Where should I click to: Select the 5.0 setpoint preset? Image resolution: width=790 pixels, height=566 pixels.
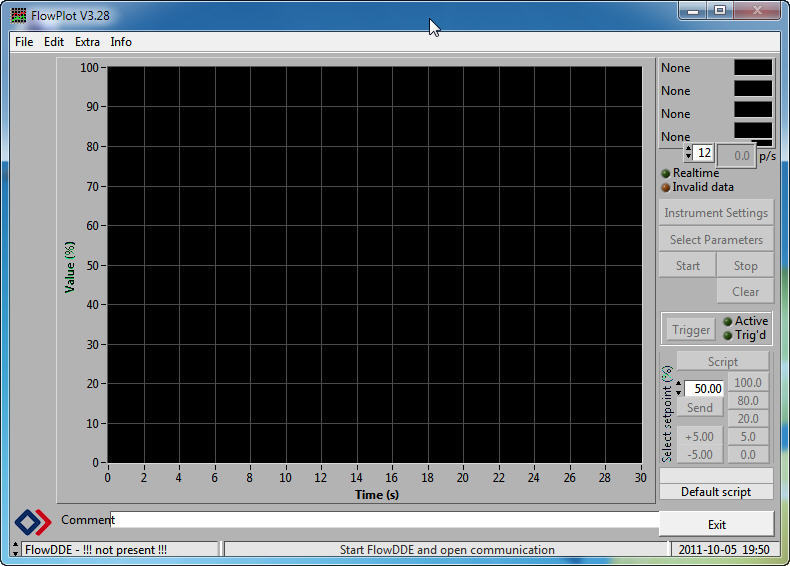(x=748, y=436)
